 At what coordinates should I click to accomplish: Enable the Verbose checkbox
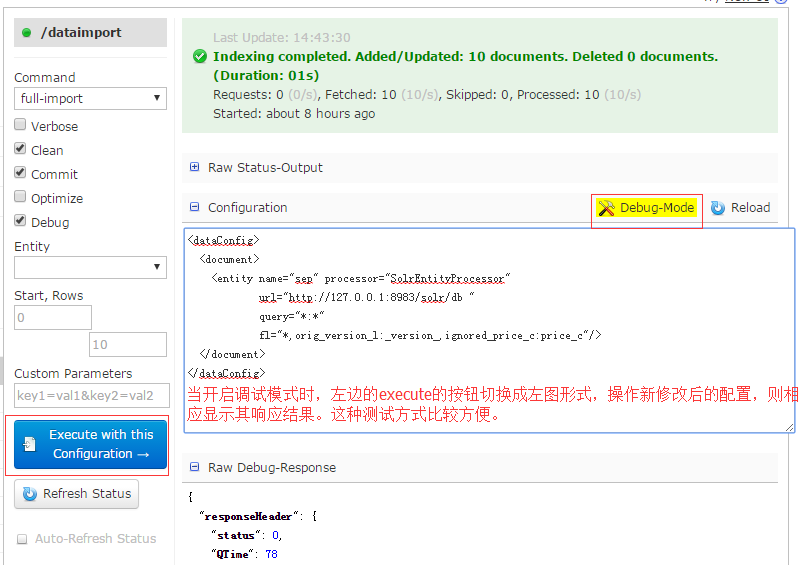tap(20, 125)
